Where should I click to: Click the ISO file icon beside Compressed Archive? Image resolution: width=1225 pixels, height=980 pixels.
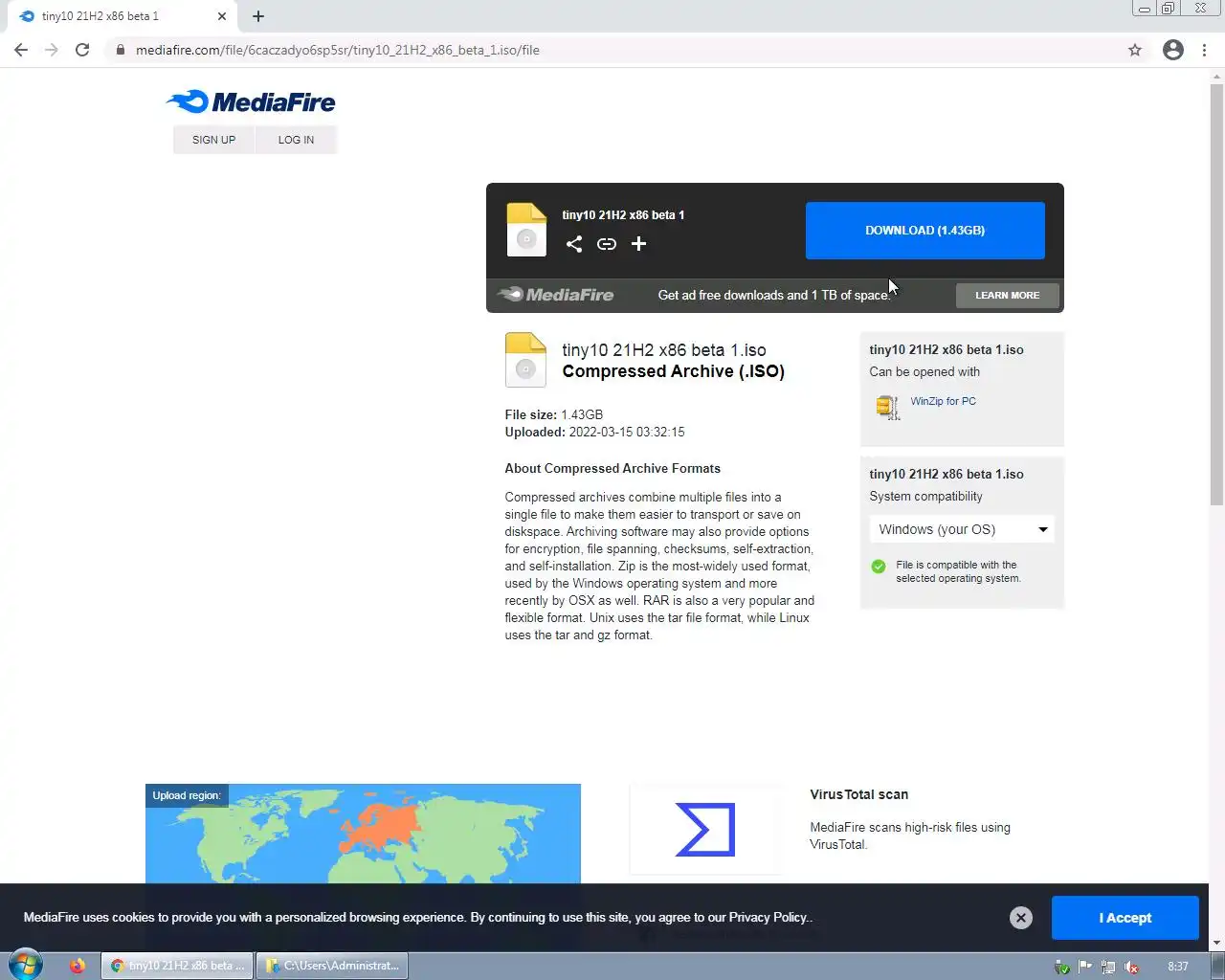(x=525, y=360)
